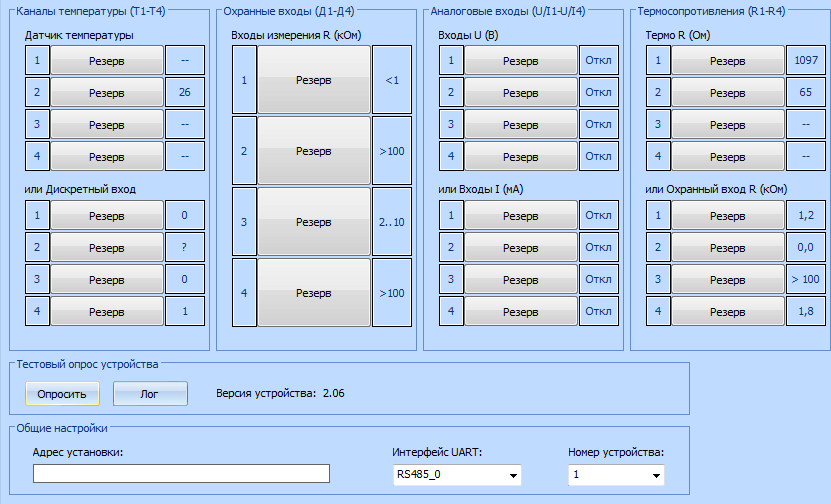Click the Опросить button

coord(63,394)
